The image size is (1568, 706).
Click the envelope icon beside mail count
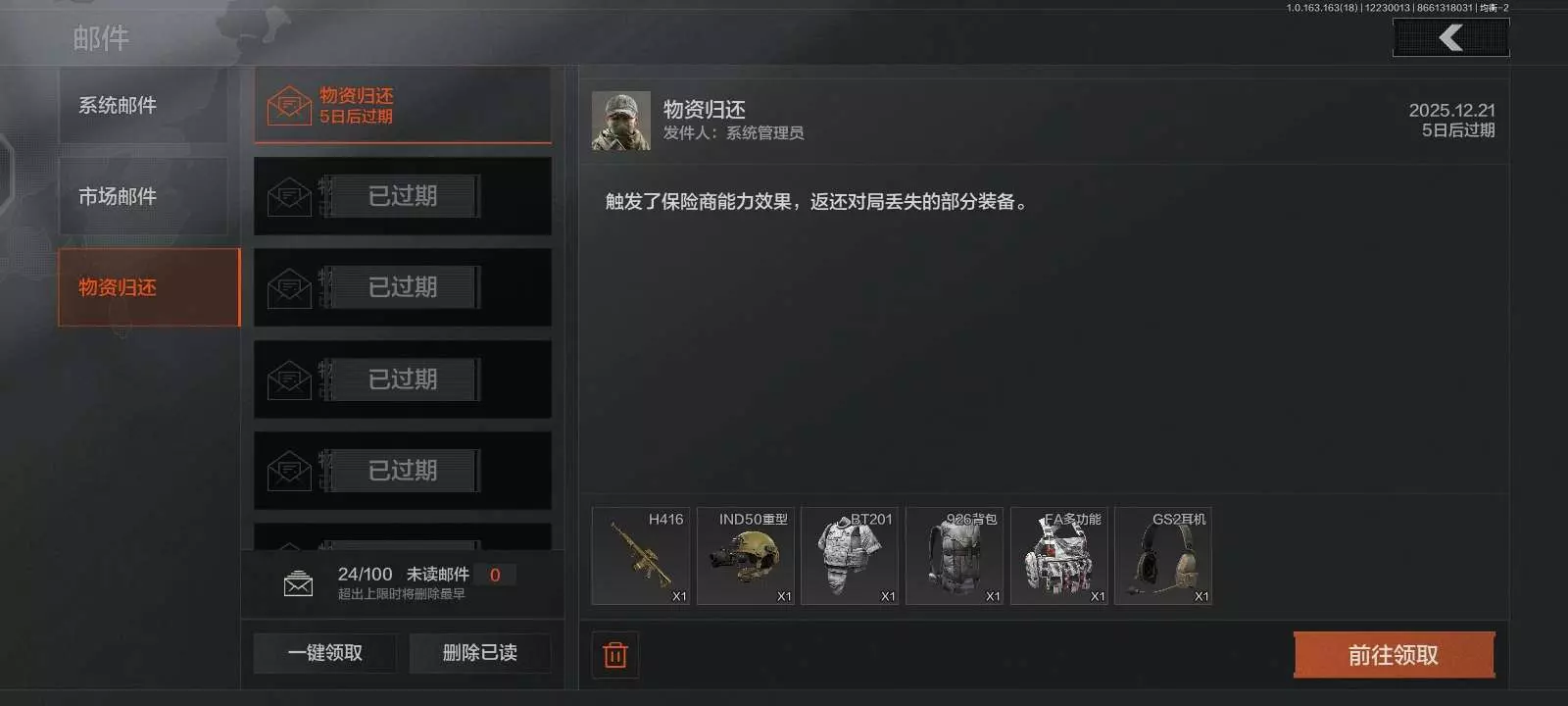tap(298, 584)
